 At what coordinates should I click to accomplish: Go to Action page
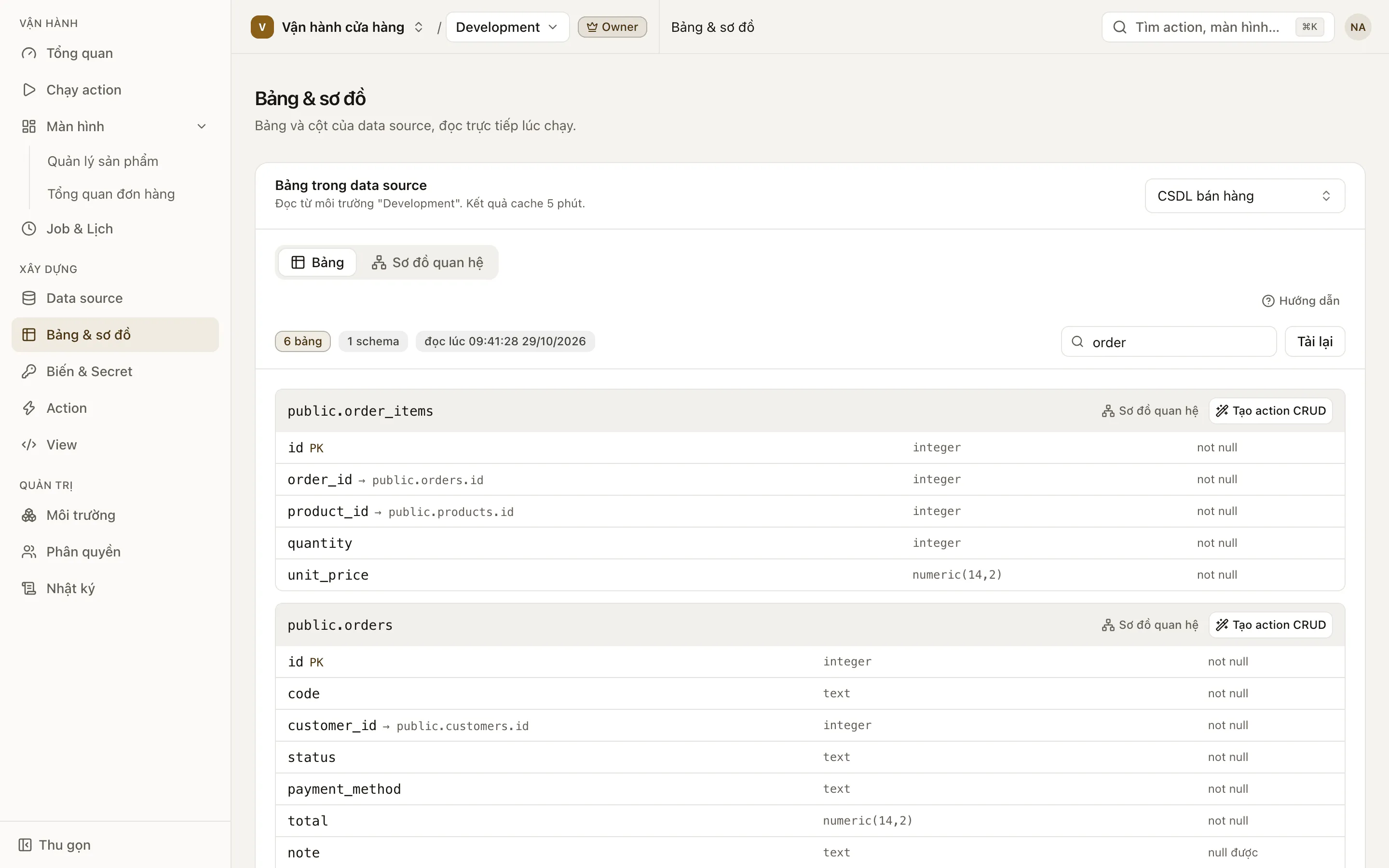pos(115,408)
